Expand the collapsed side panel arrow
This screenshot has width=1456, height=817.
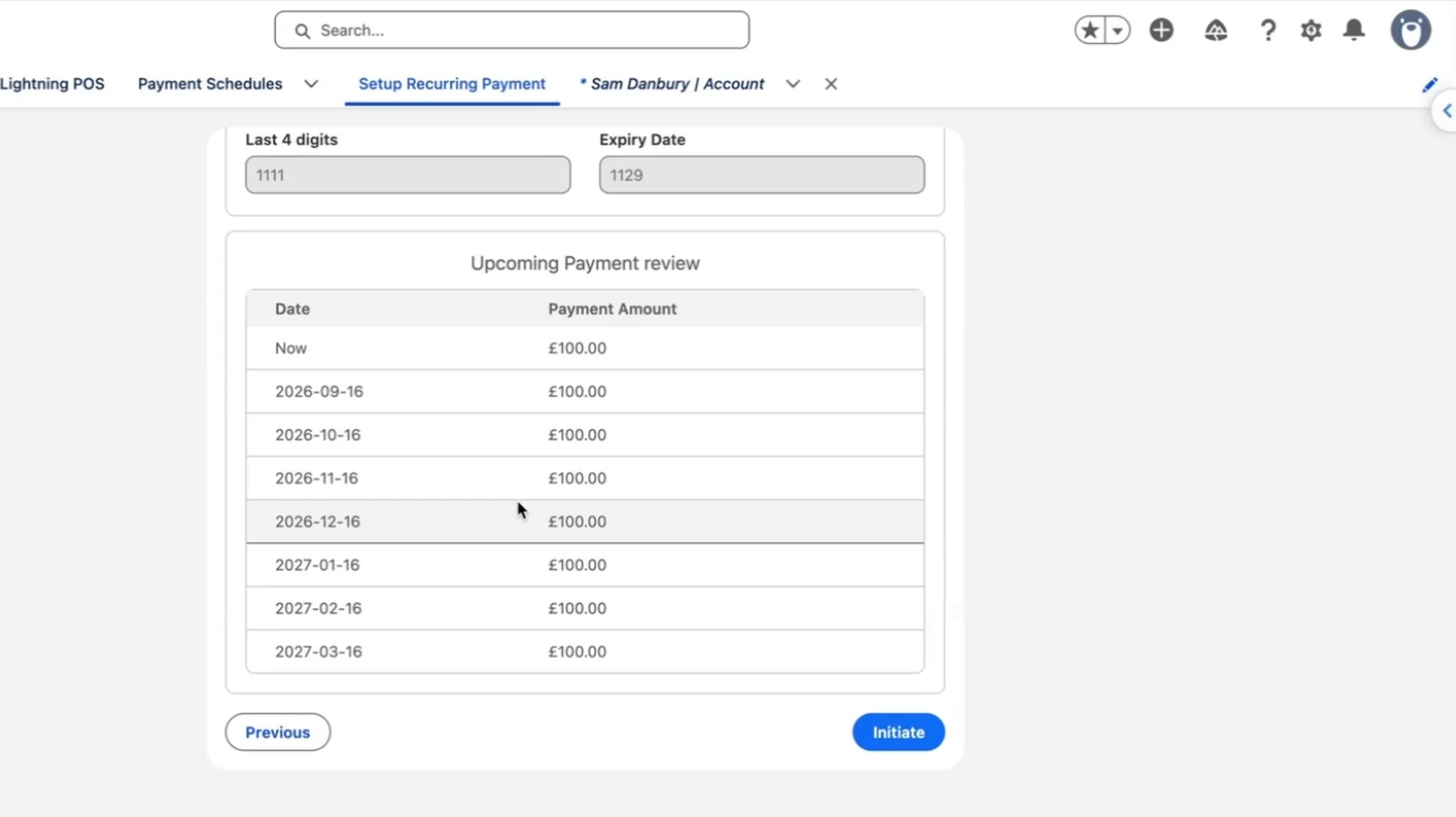1447,111
